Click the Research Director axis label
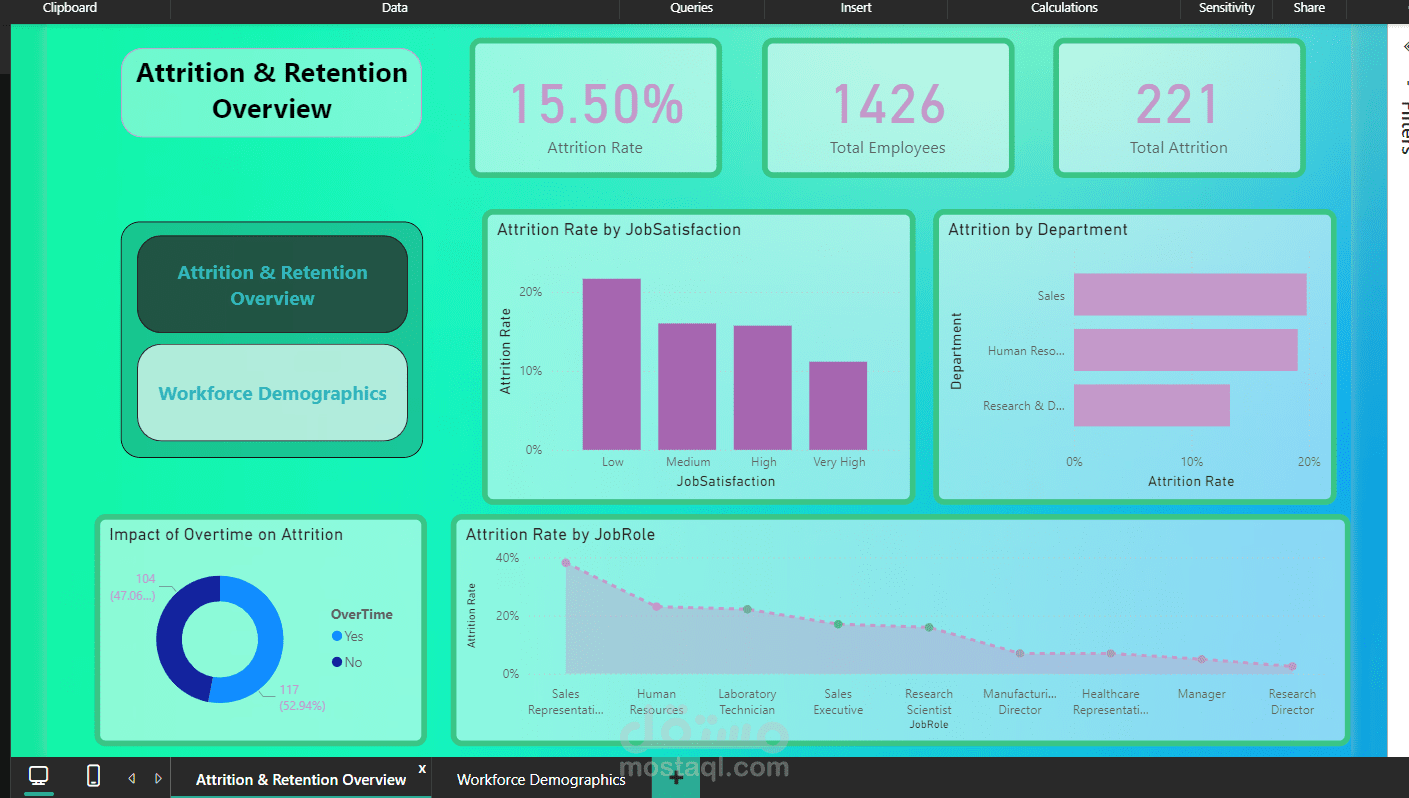Image resolution: width=1409 pixels, height=798 pixels. (1292, 702)
